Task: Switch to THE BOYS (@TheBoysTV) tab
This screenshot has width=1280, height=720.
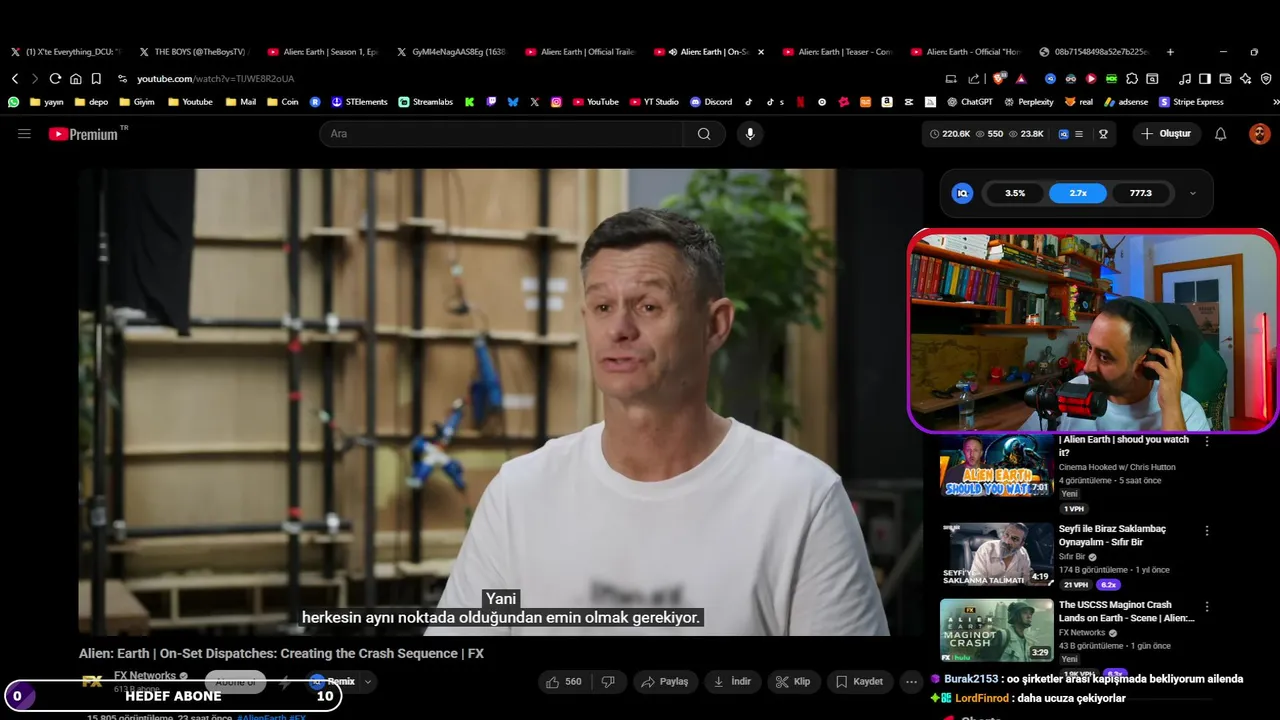Action: 192,52
